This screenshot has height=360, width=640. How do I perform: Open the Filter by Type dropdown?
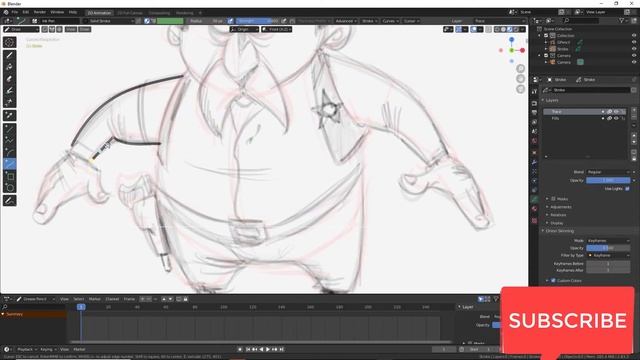(608, 256)
